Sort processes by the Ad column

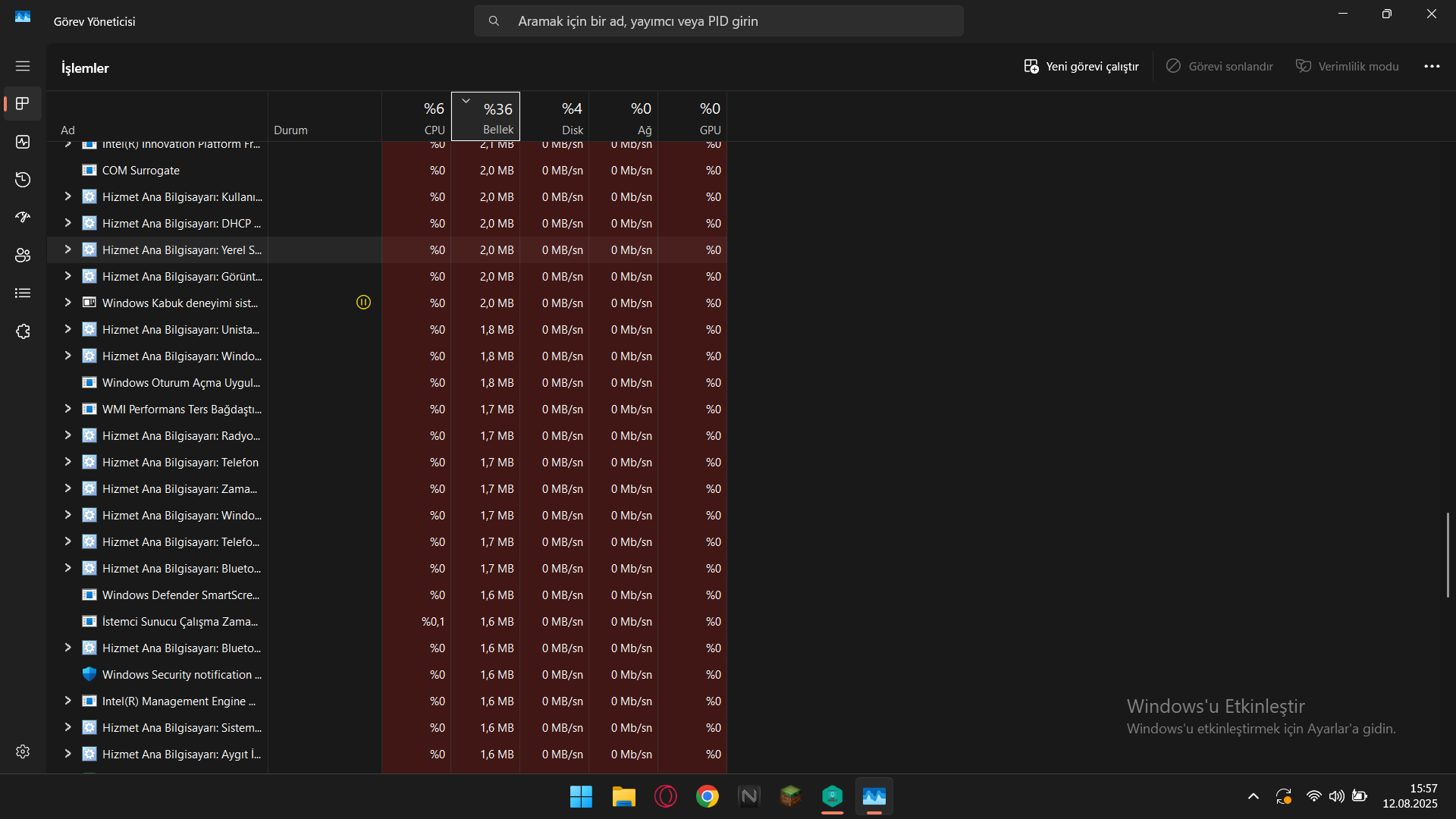(x=157, y=117)
